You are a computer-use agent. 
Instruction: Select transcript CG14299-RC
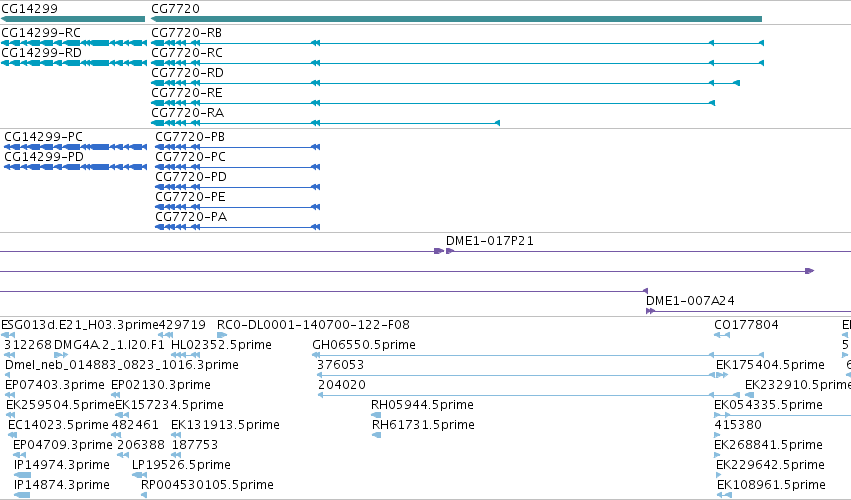pyautogui.click(x=41, y=33)
